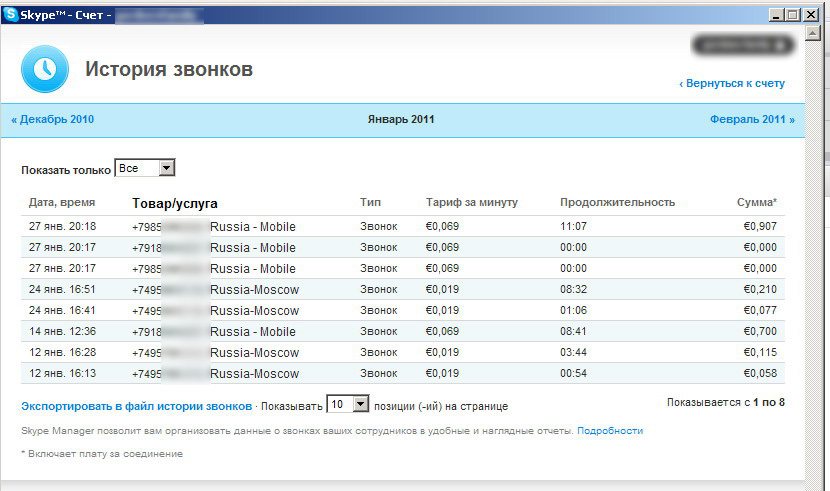Select the 27 янв. 20:18 call row
The width and height of the screenshot is (830, 491).
pyautogui.click(x=400, y=227)
